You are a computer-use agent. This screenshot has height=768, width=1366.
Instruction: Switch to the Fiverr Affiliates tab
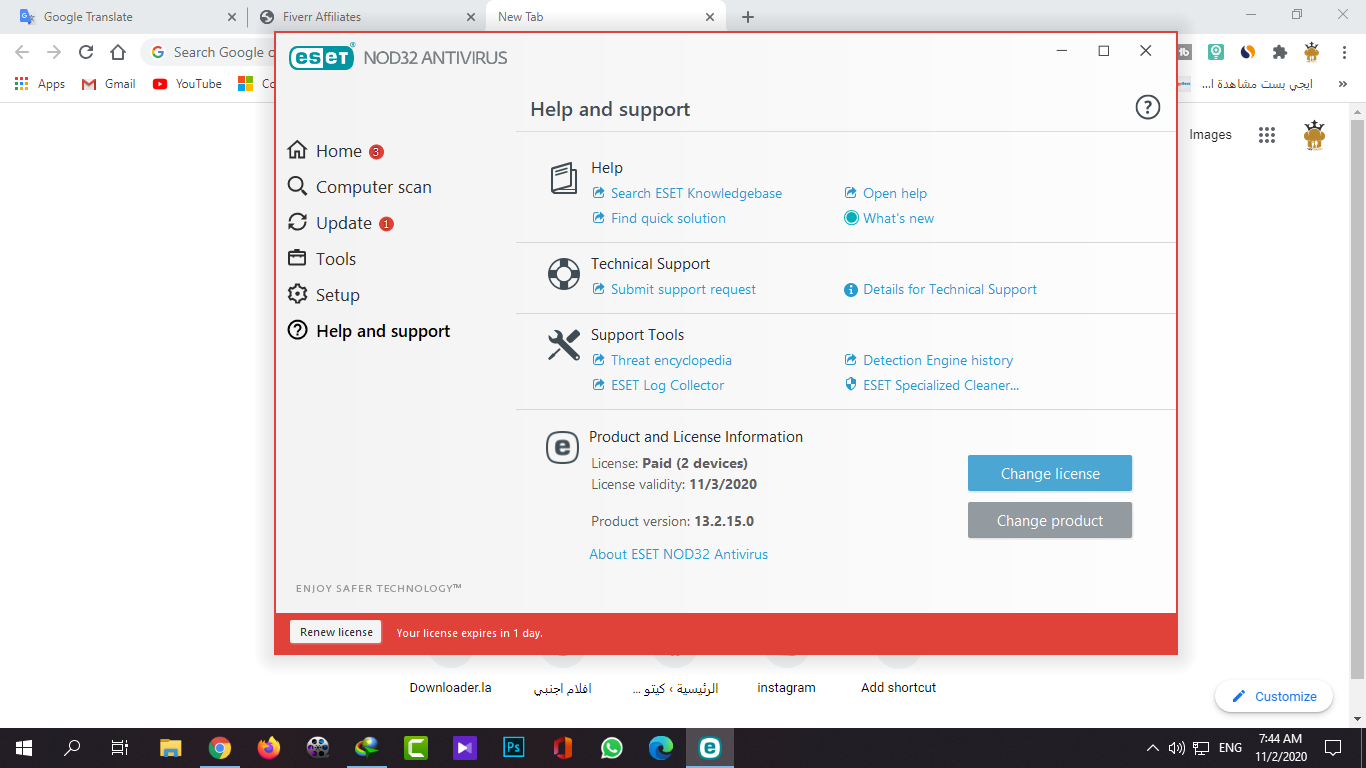click(x=366, y=17)
